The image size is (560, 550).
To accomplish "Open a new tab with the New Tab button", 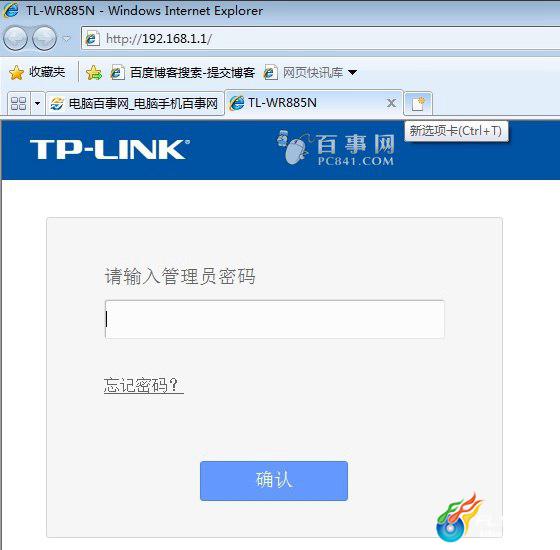I will click(418, 104).
